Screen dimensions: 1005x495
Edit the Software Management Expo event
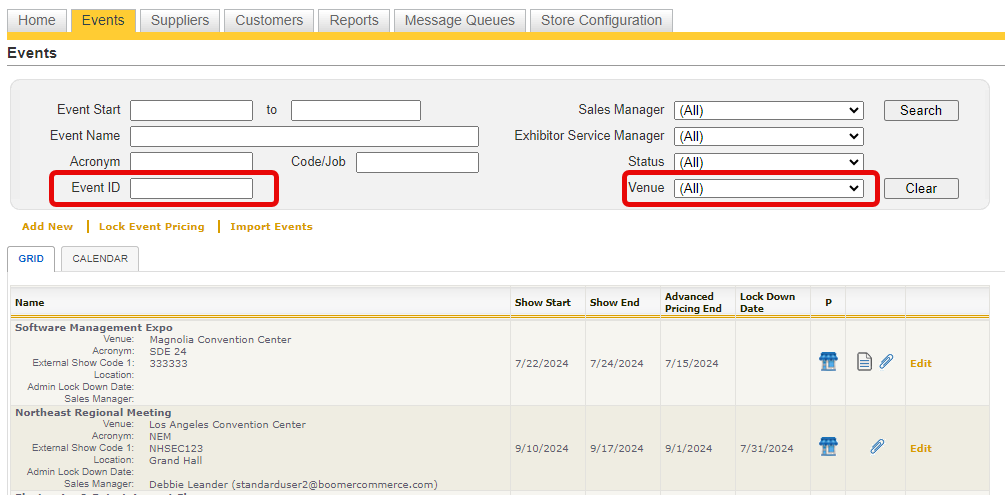(920, 363)
